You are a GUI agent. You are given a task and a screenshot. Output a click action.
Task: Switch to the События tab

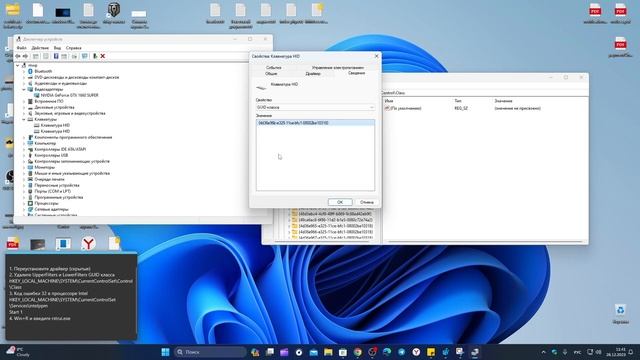[x=273, y=68]
